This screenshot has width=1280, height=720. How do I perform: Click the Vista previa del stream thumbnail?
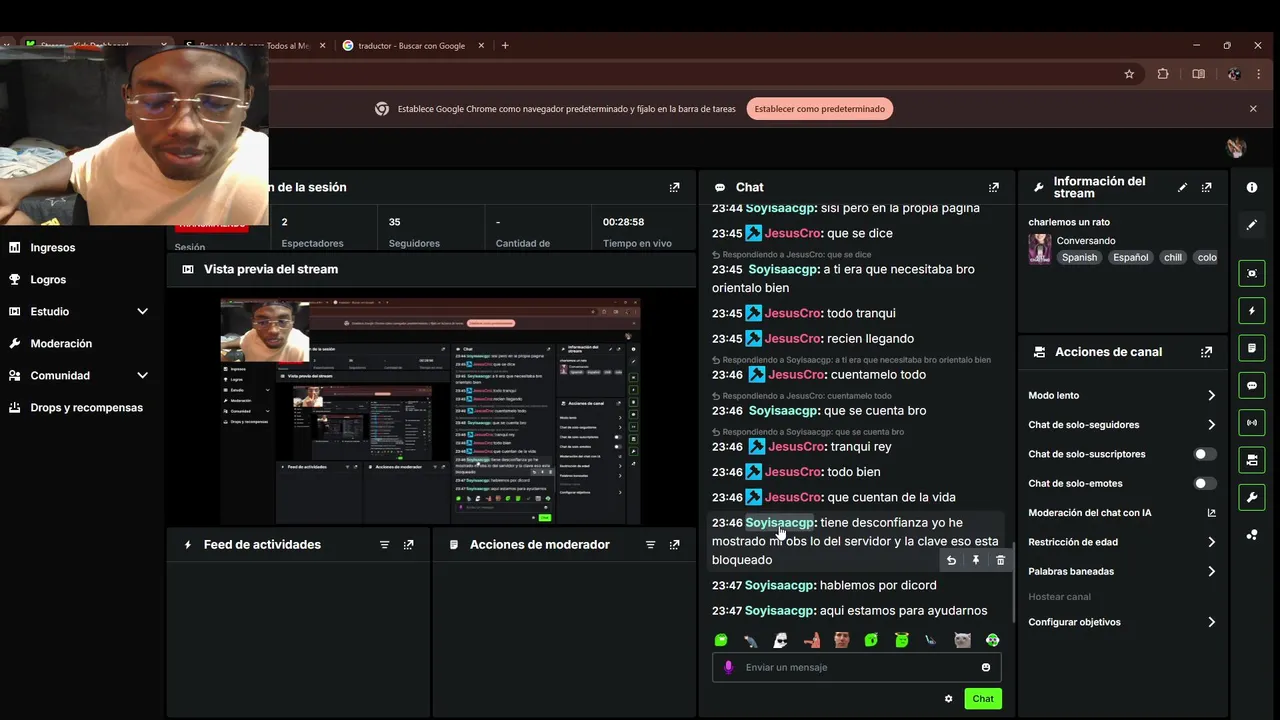(x=430, y=411)
